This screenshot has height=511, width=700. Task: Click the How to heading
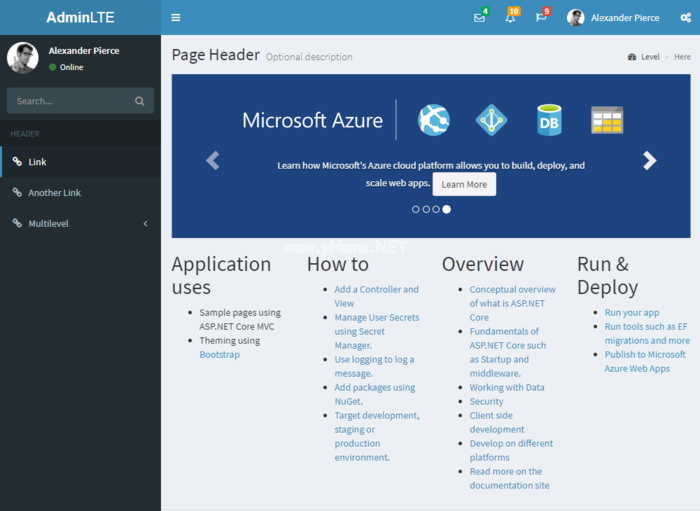click(x=338, y=264)
